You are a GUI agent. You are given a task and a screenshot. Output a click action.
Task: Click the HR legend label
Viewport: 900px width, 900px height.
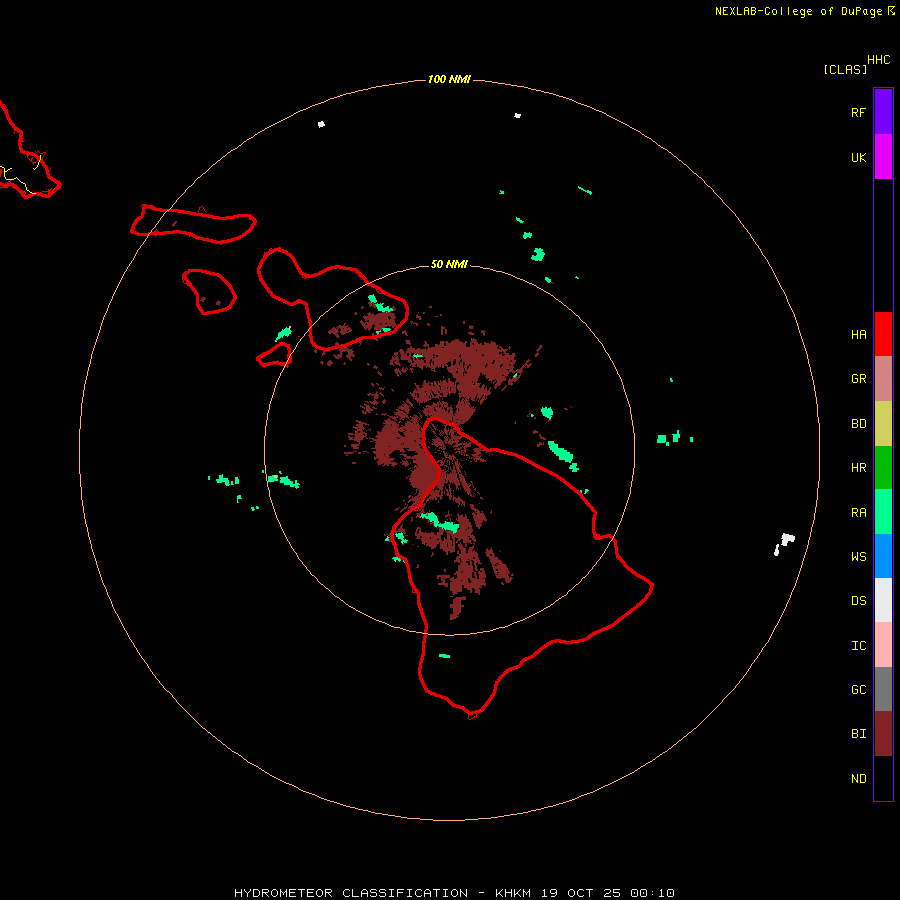[858, 468]
